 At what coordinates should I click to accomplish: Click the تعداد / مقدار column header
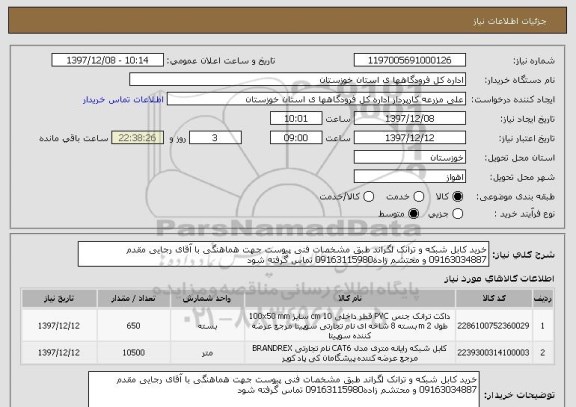pyautogui.click(x=133, y=298)
